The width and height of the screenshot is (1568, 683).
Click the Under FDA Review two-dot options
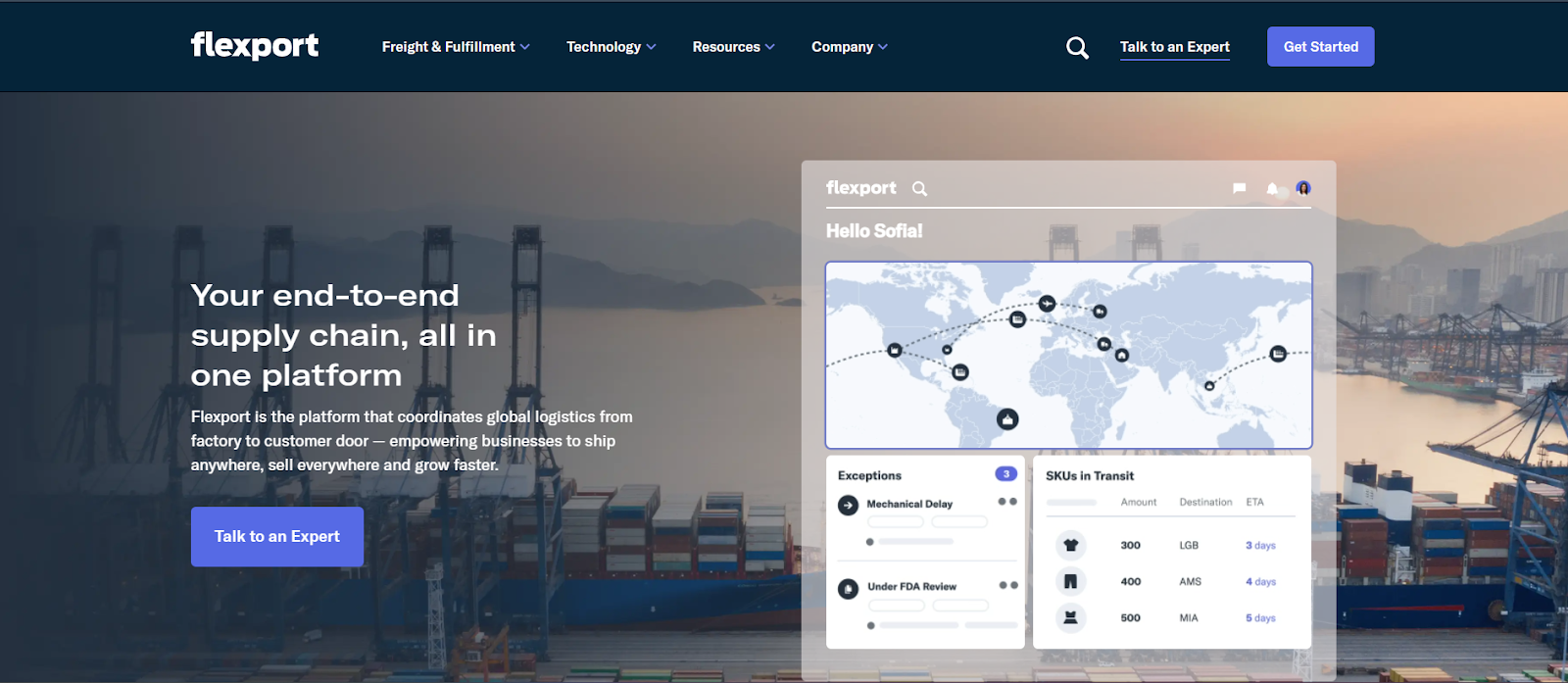[x=1008, y=585]
